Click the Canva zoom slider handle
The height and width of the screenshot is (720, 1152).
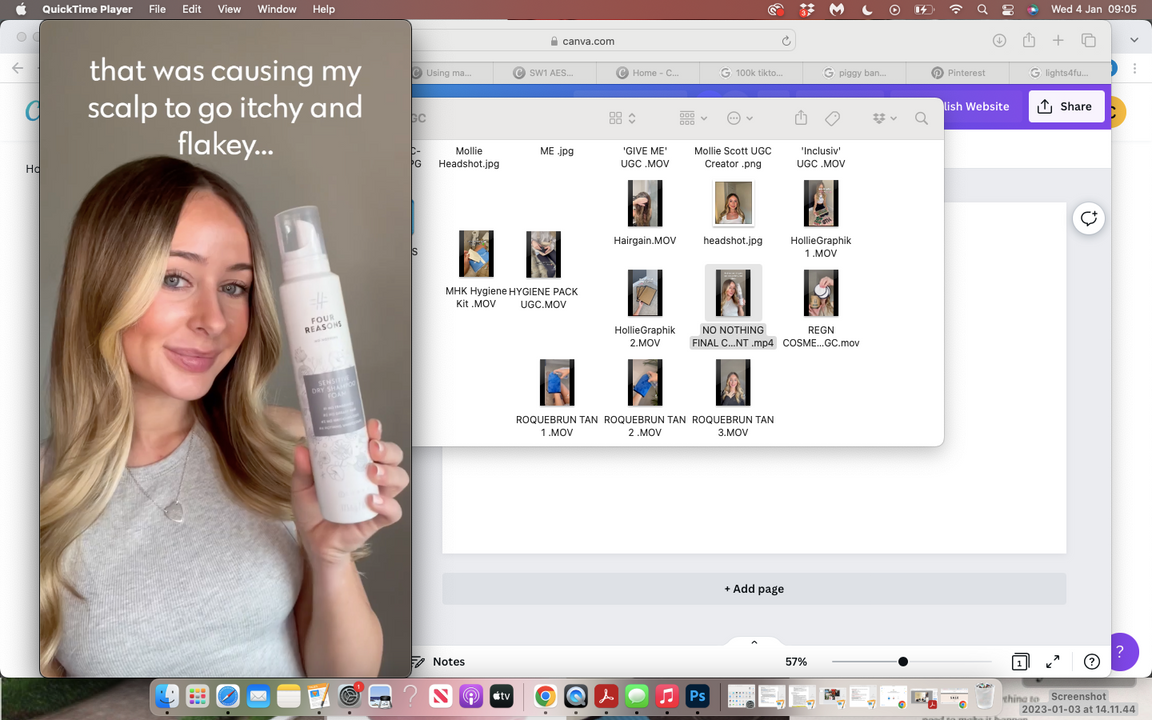pos(903,661)
